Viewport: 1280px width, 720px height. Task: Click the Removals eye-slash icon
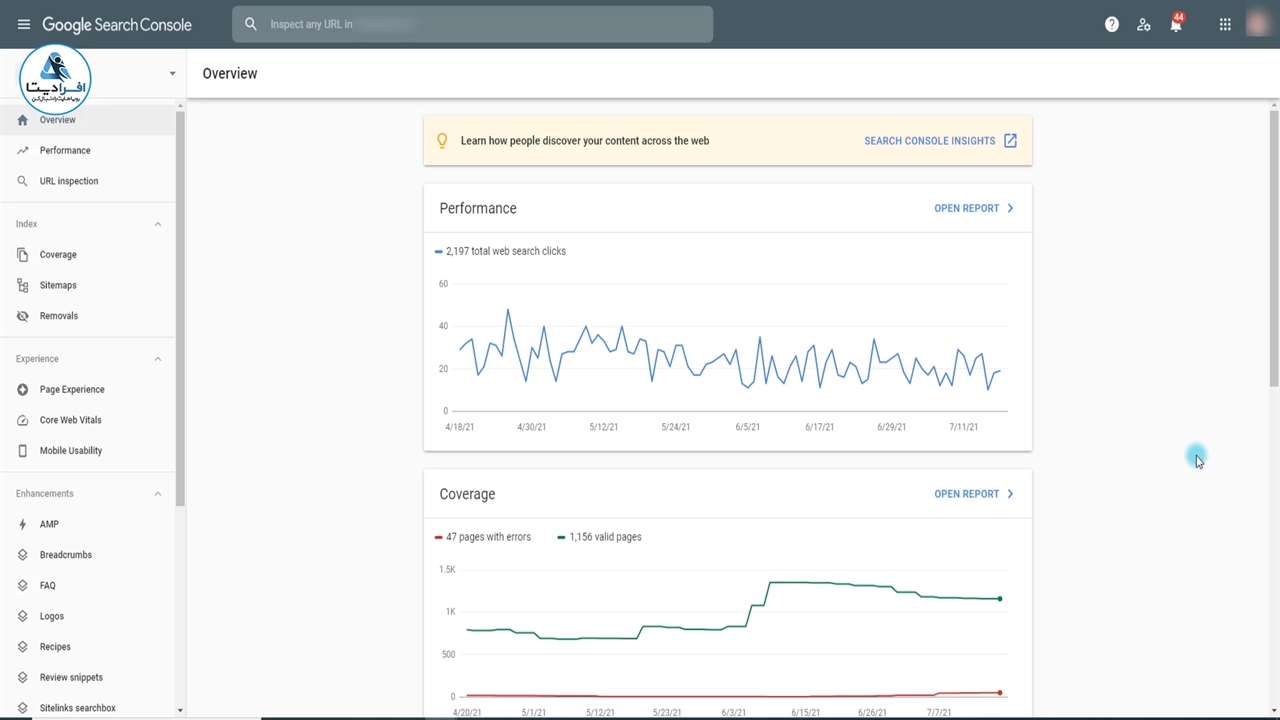click(23, 316)
